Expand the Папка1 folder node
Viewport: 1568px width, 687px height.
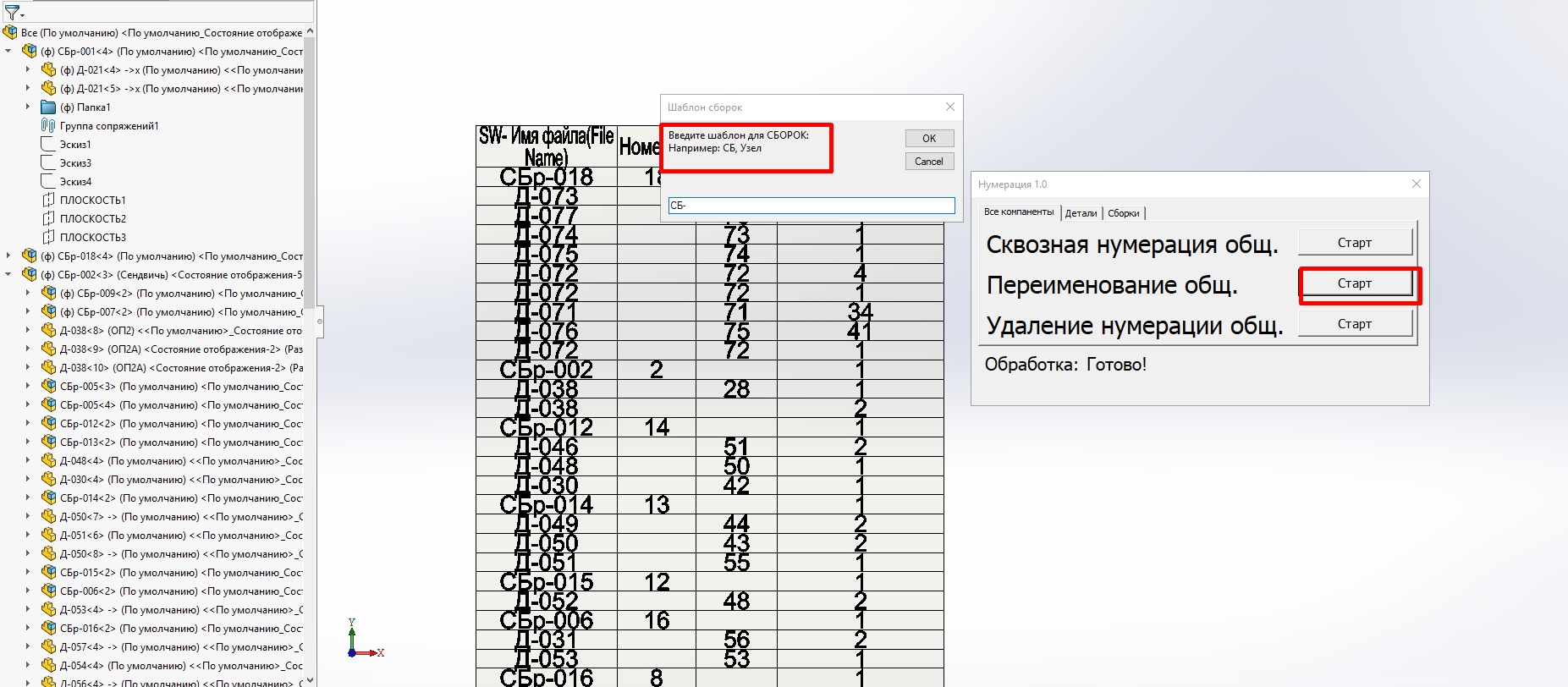click(x=28, y=107)
